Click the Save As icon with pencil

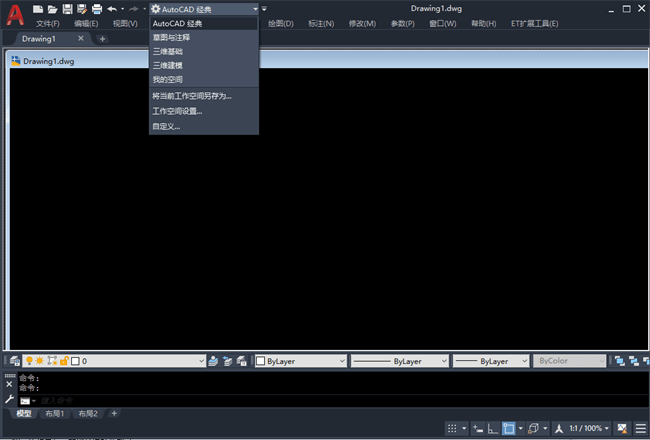click(82, 9)
